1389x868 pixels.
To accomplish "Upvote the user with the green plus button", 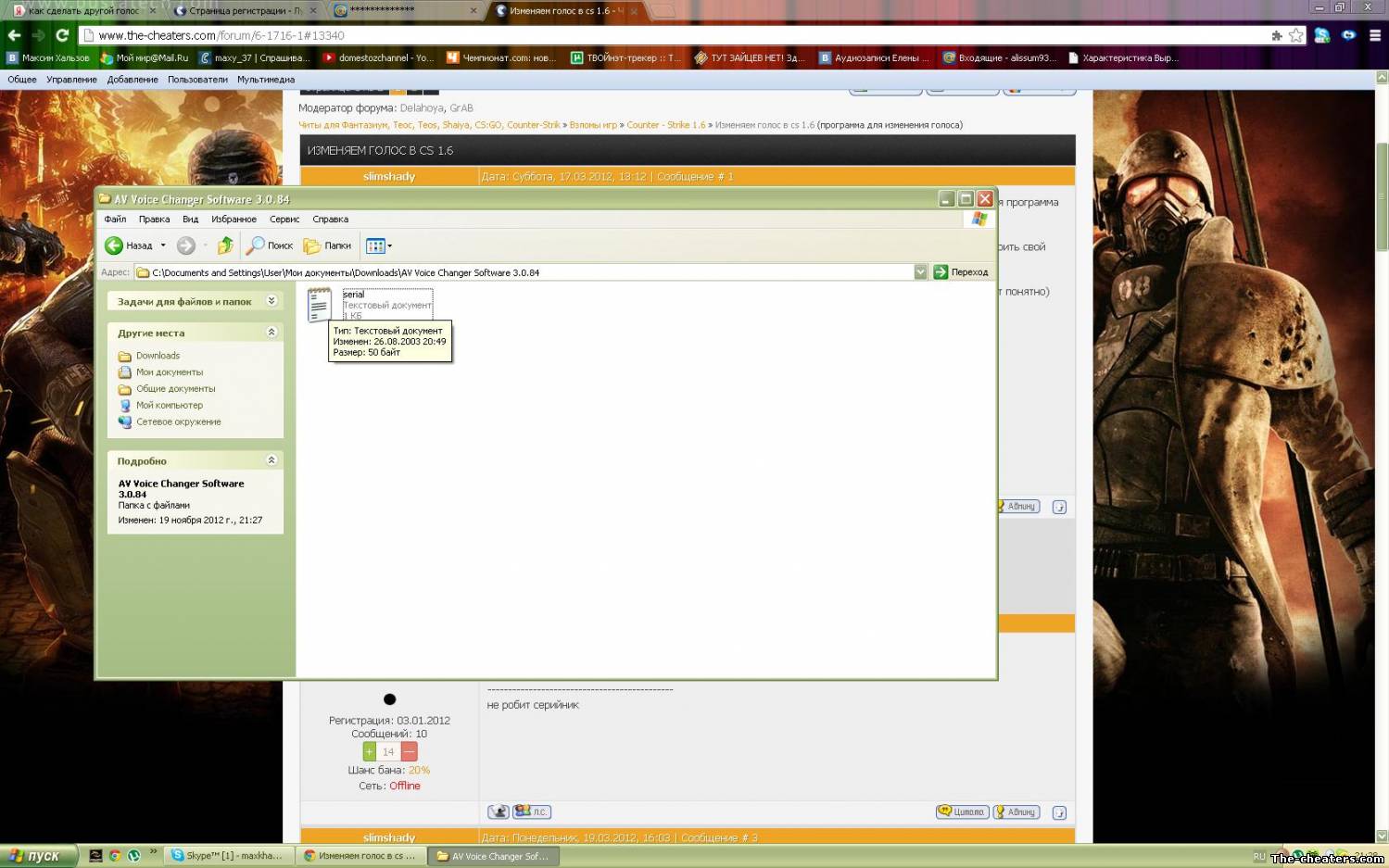I will pyautogui.click(x=370, y=752).
